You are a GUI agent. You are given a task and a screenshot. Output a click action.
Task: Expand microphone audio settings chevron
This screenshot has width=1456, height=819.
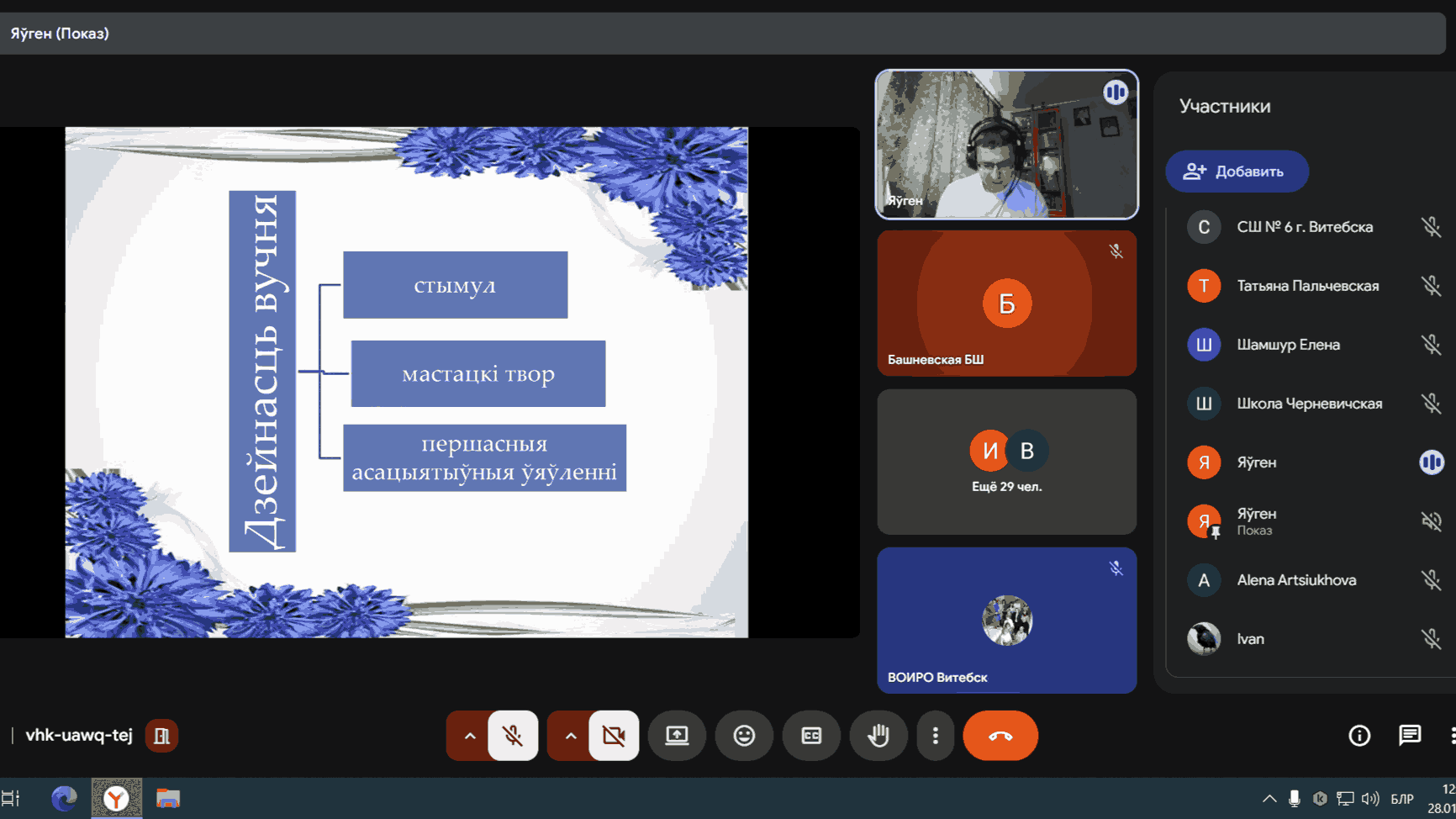click(x=470, y=736)
